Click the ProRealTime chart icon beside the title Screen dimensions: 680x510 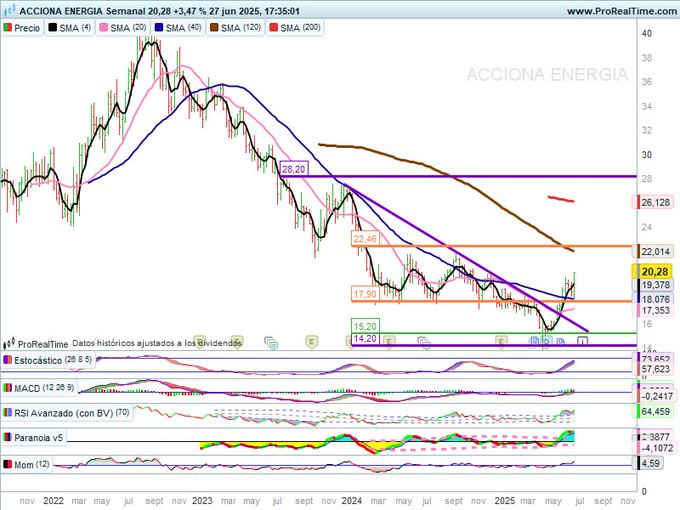pyautogui.click(x=10, y=10)
